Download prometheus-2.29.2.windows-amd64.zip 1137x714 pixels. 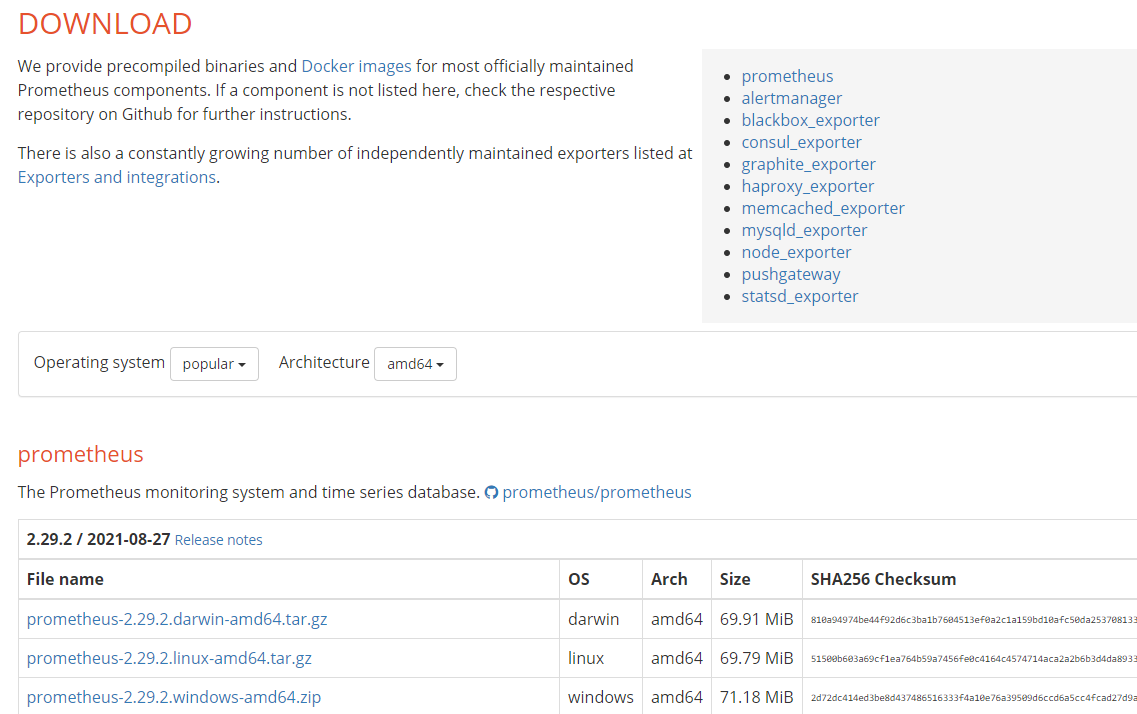coord(173,697)
